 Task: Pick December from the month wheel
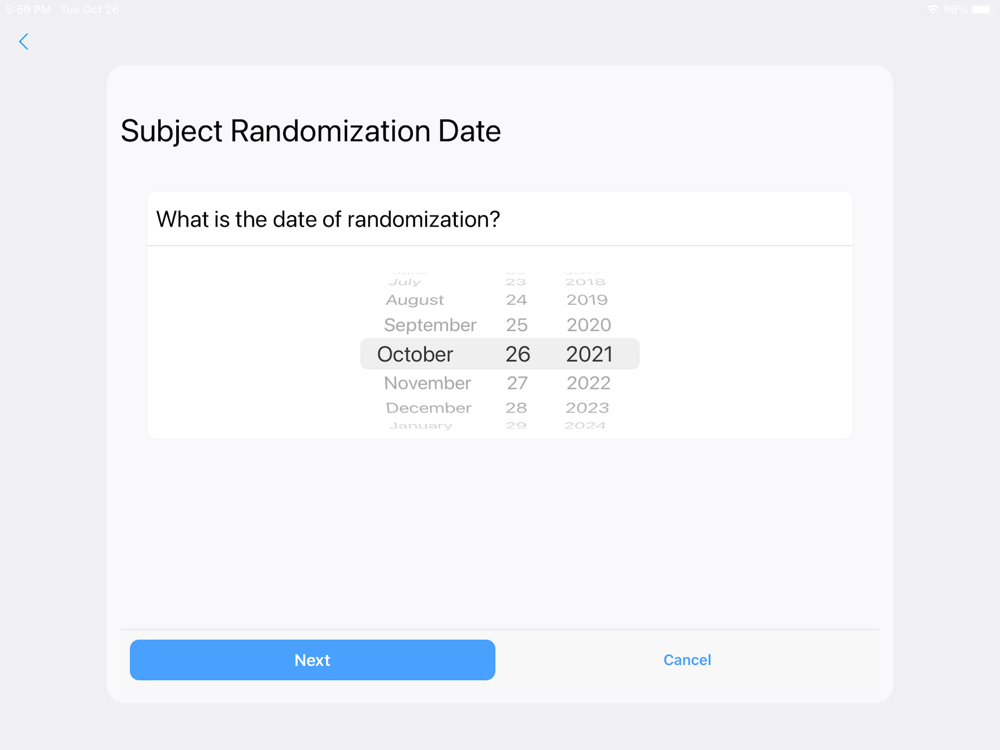pyautogui.click(x=428, y=408)
